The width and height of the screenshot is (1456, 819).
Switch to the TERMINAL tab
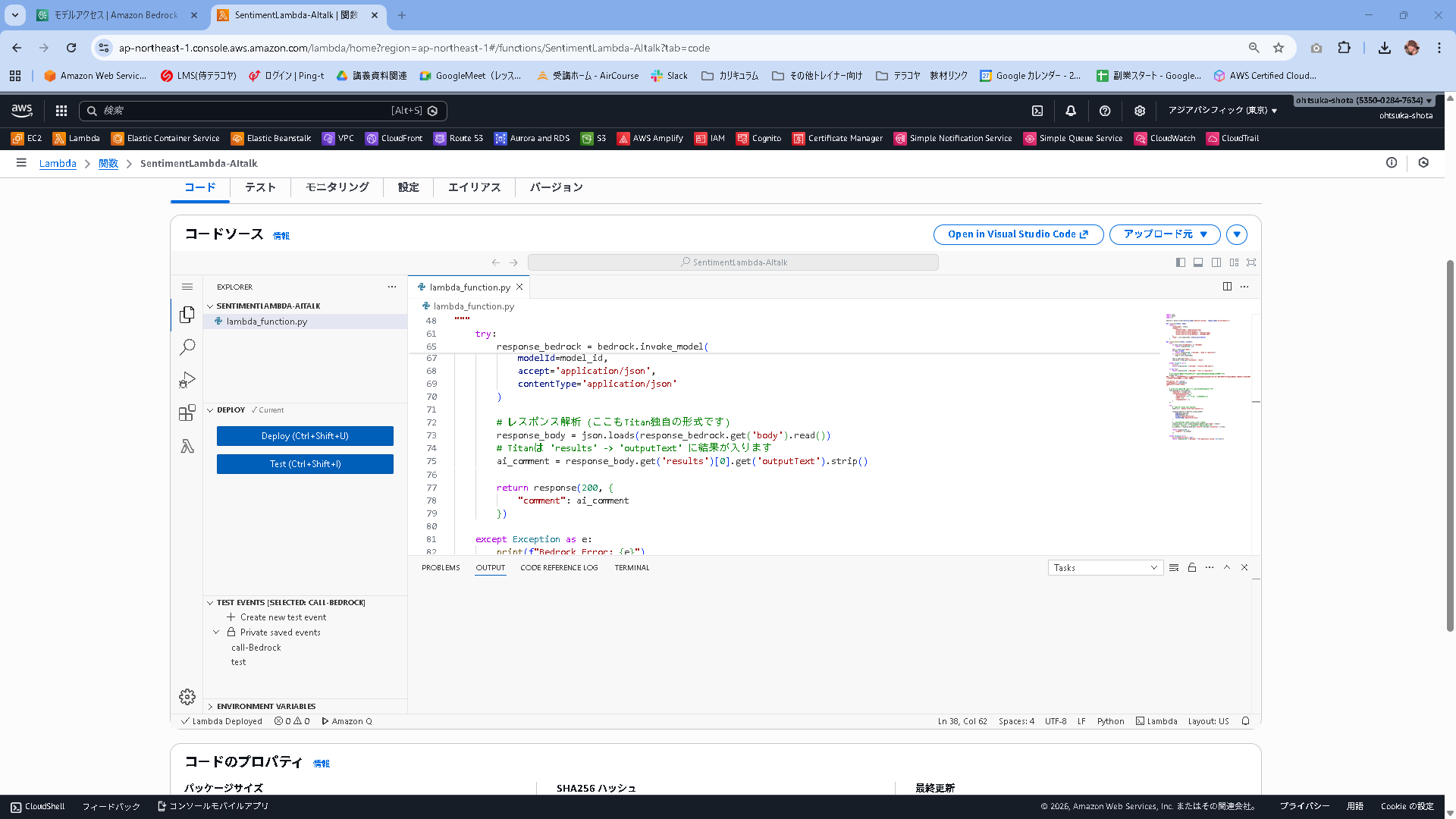coord(632,567)
